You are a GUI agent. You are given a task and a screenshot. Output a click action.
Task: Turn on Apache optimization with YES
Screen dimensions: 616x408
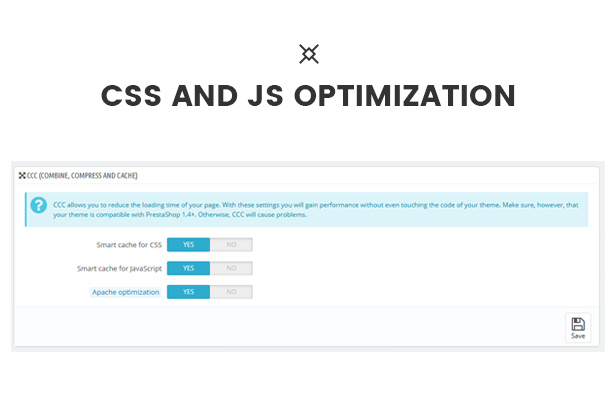click(x=188, y=292)
